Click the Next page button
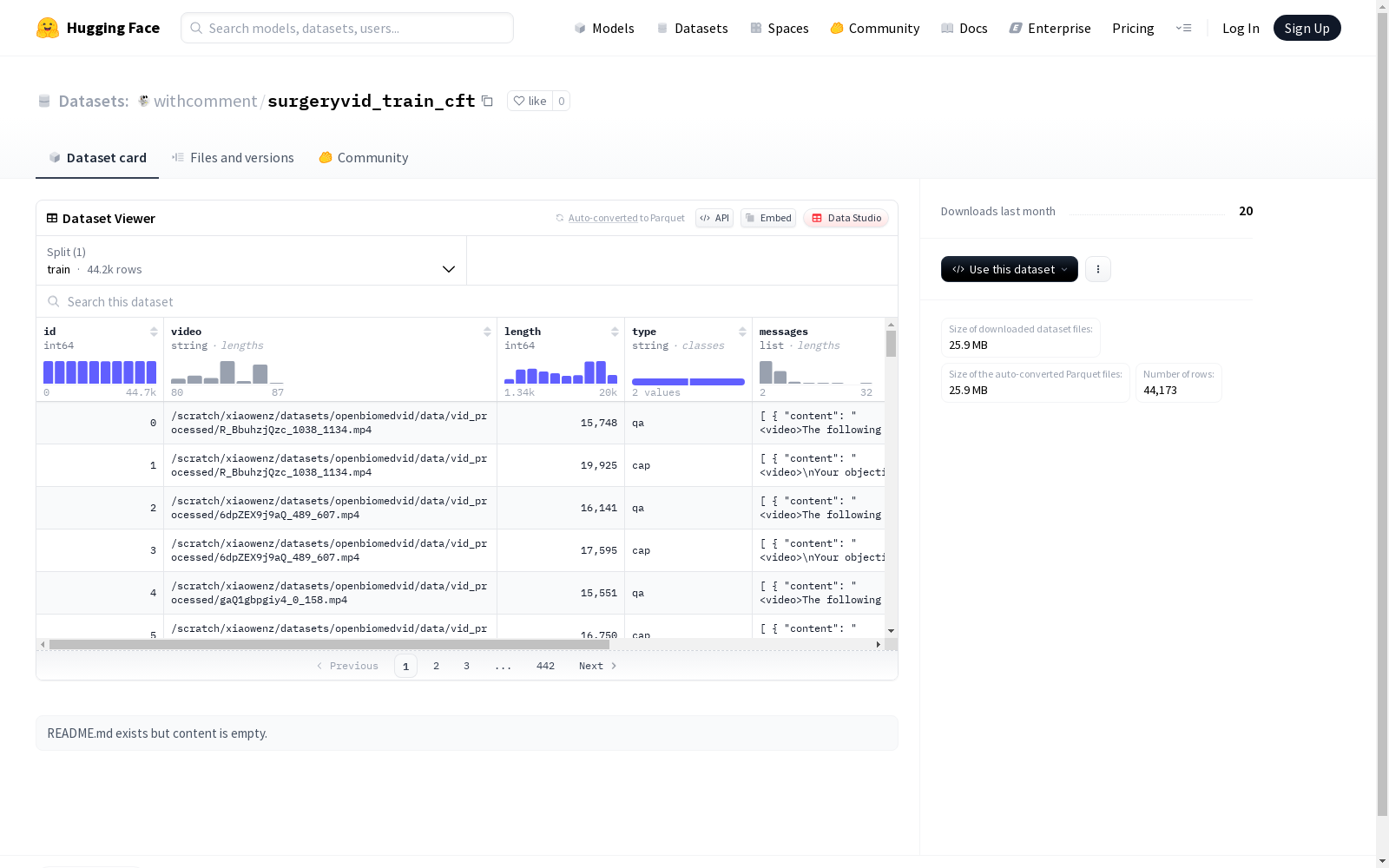 point(598,666)
